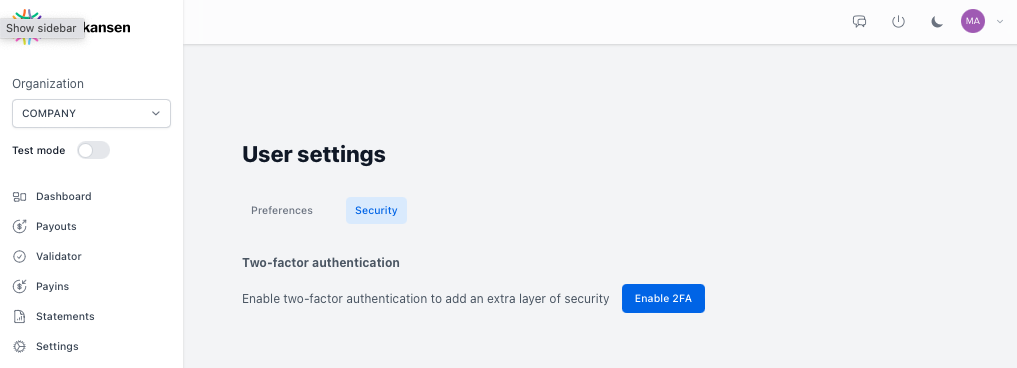
Task: Switch to dark mode with moon icon
Action: [937, 21]
